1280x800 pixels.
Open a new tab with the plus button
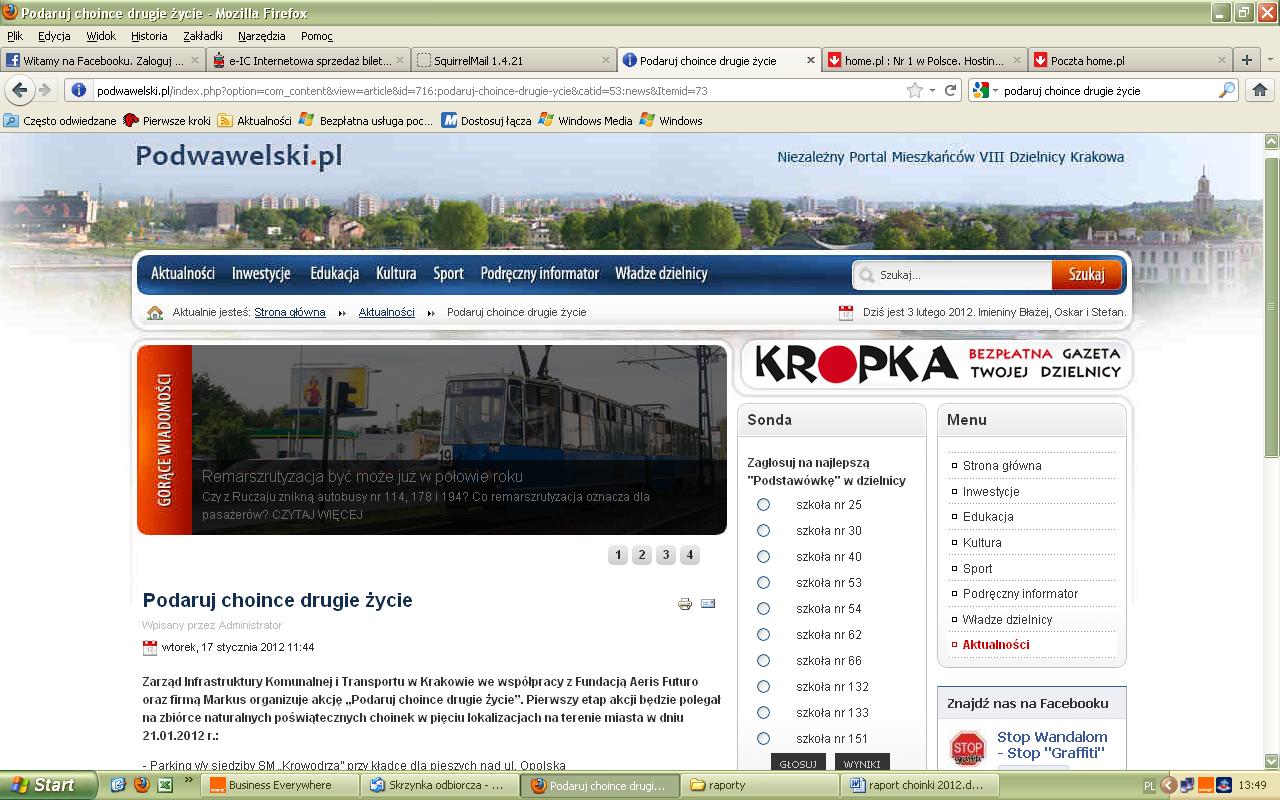coord(1247,60)
